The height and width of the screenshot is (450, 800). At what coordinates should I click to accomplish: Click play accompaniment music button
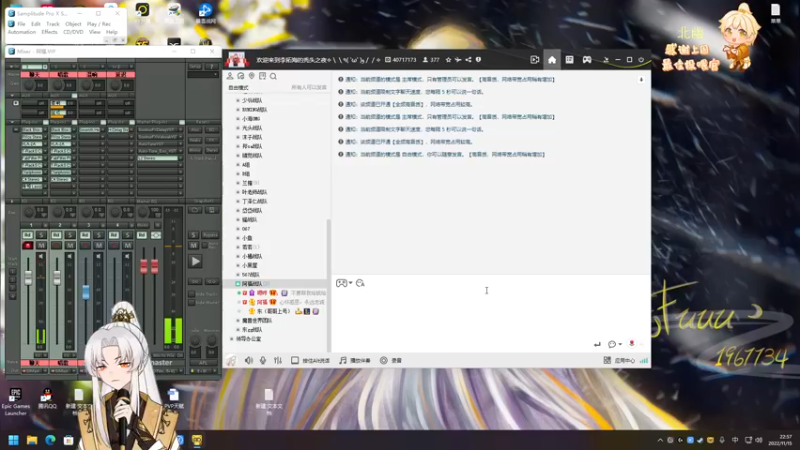pos(355,360)
